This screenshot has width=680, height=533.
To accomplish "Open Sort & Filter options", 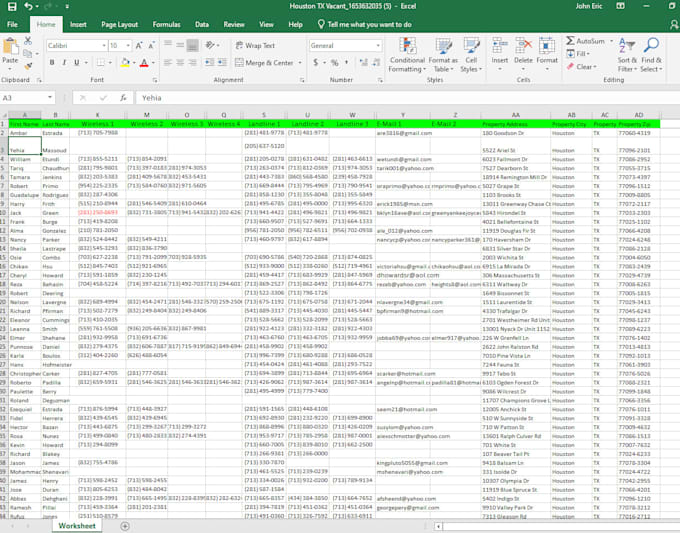I will [x=627, y=55].
